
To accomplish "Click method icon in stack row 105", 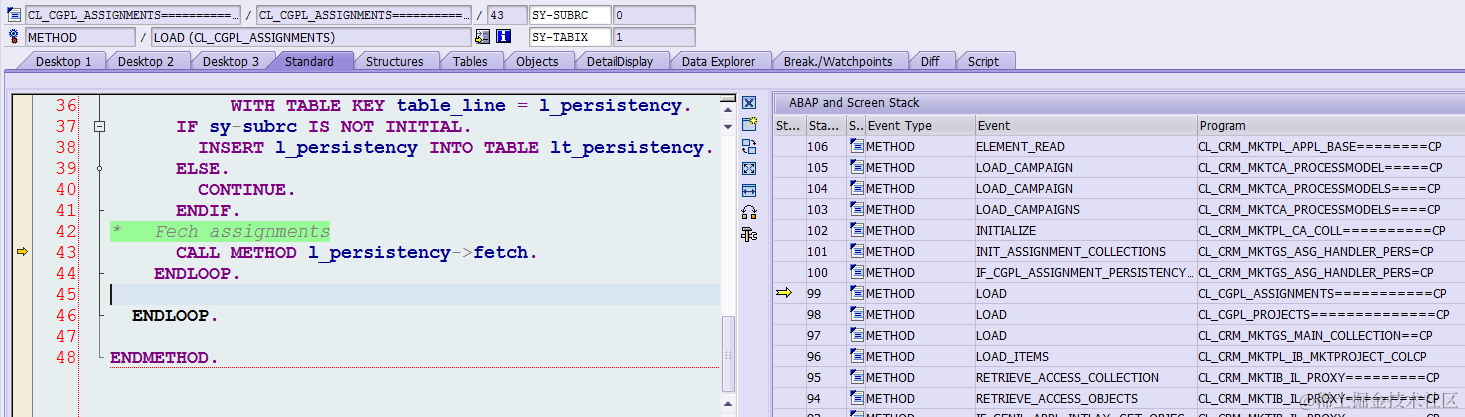I will 856,168.
